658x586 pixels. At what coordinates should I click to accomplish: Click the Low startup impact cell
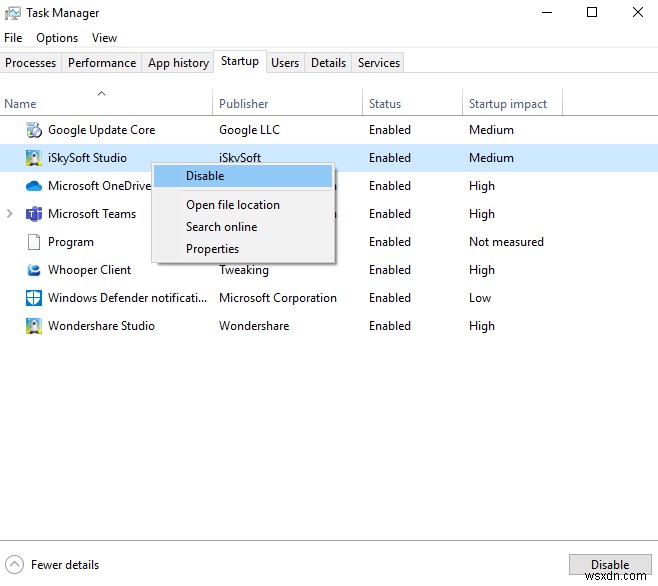[x=480, y=298]
